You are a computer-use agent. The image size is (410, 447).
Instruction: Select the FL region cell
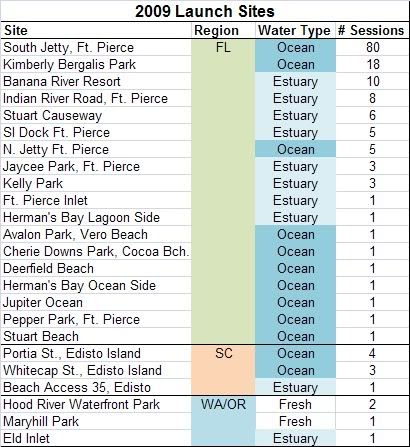pos(223,47)
